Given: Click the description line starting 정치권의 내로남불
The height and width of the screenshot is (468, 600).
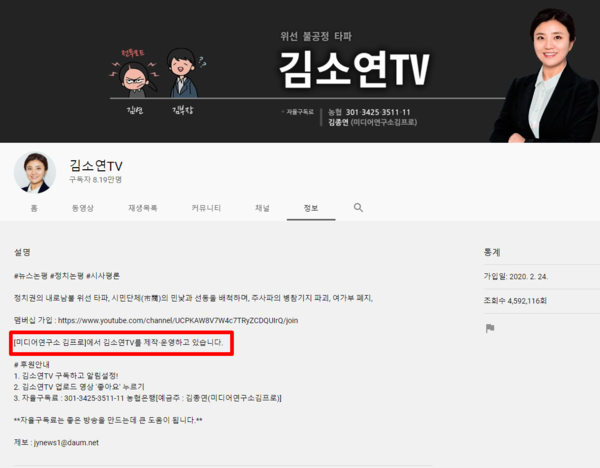Looking at the screenshot, I should (x=193, y=298).
